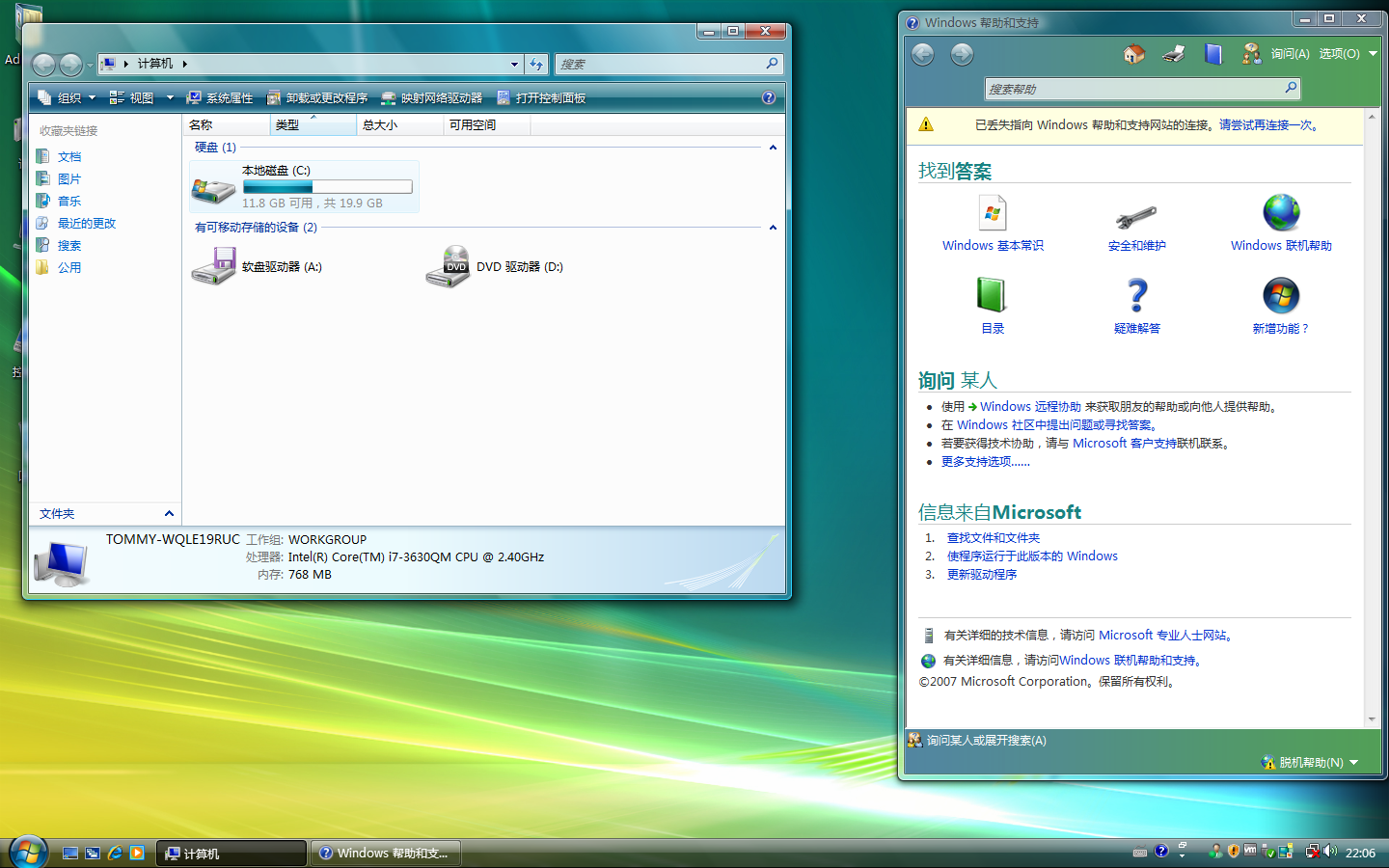Click the Print icon in Help window

point(1174,54)
